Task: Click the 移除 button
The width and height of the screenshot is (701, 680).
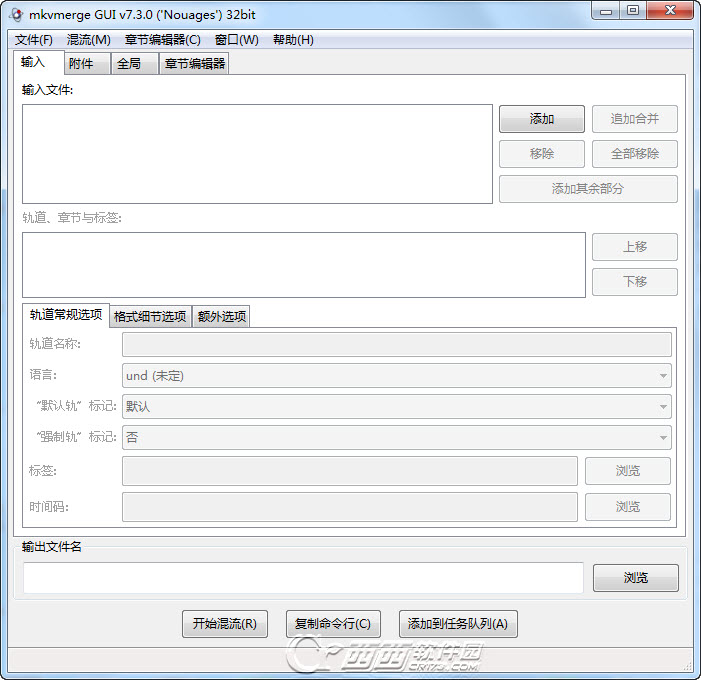Action: (x=542, y=154)
